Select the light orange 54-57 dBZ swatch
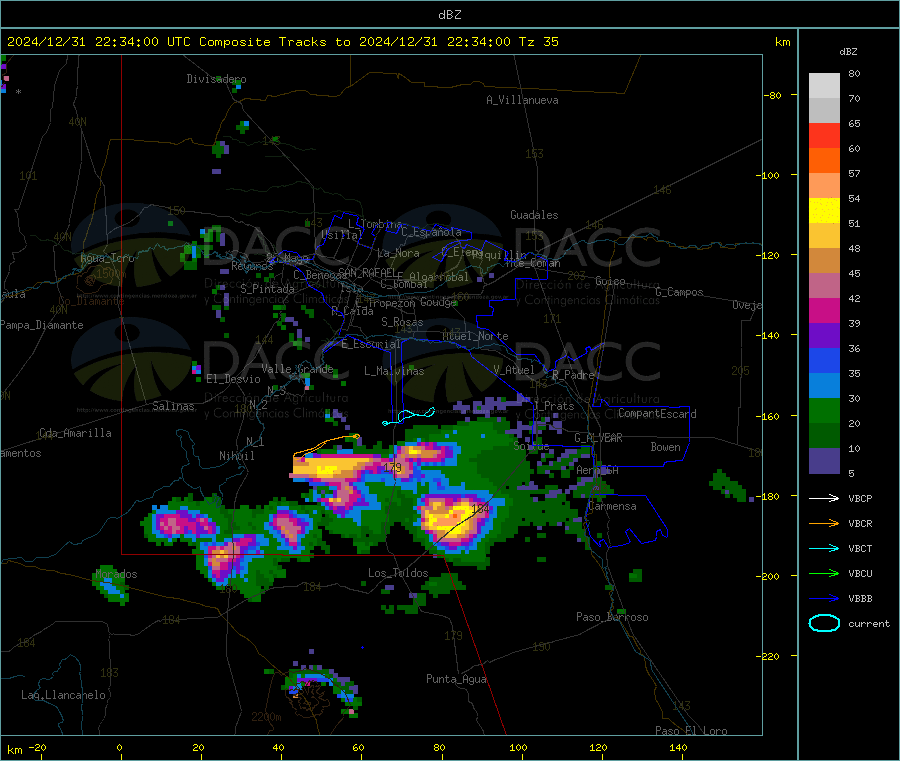The image size is (900, 761). [824, 185]
